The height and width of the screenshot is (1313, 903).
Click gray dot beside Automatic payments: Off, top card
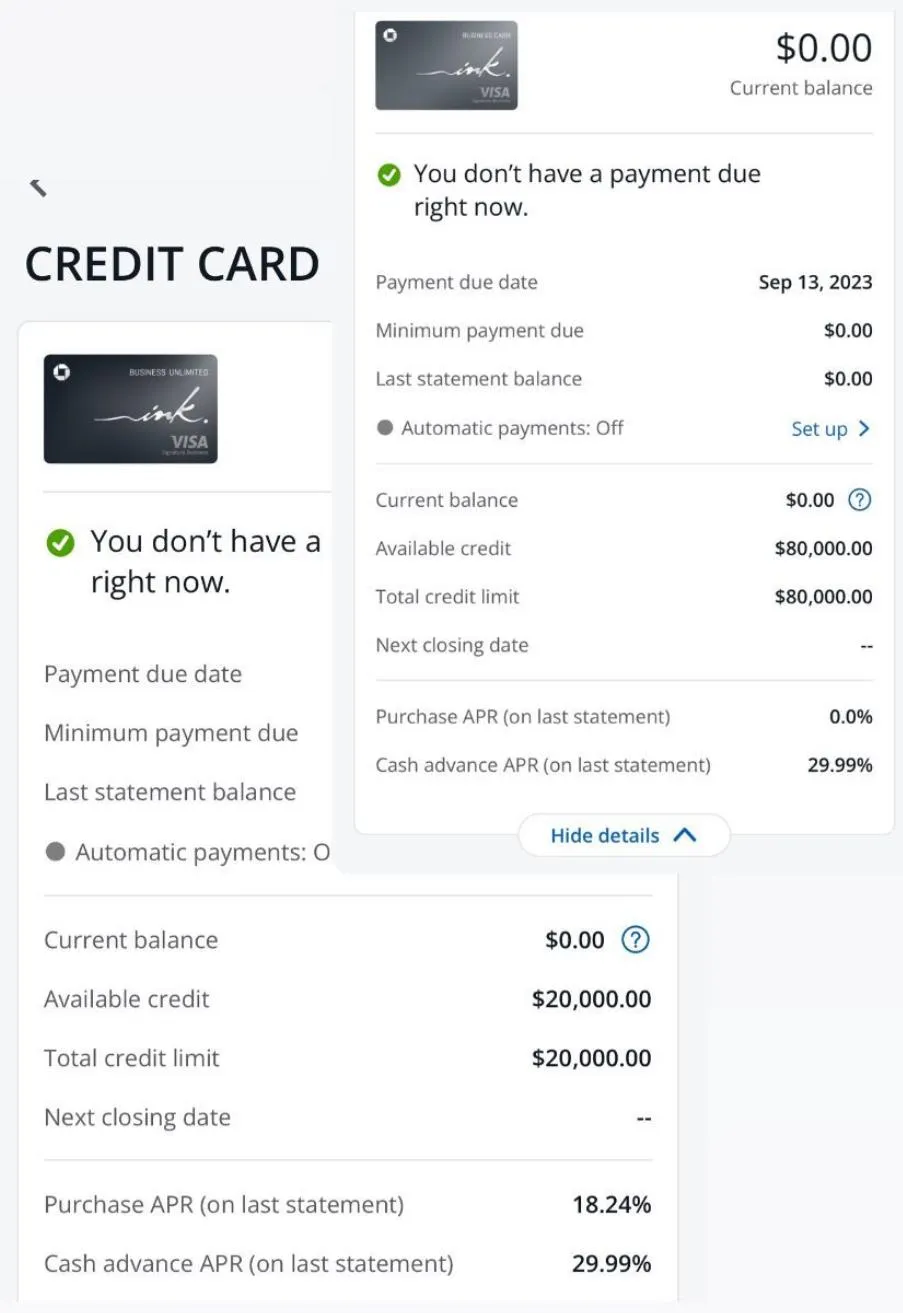tap(385, 428)
